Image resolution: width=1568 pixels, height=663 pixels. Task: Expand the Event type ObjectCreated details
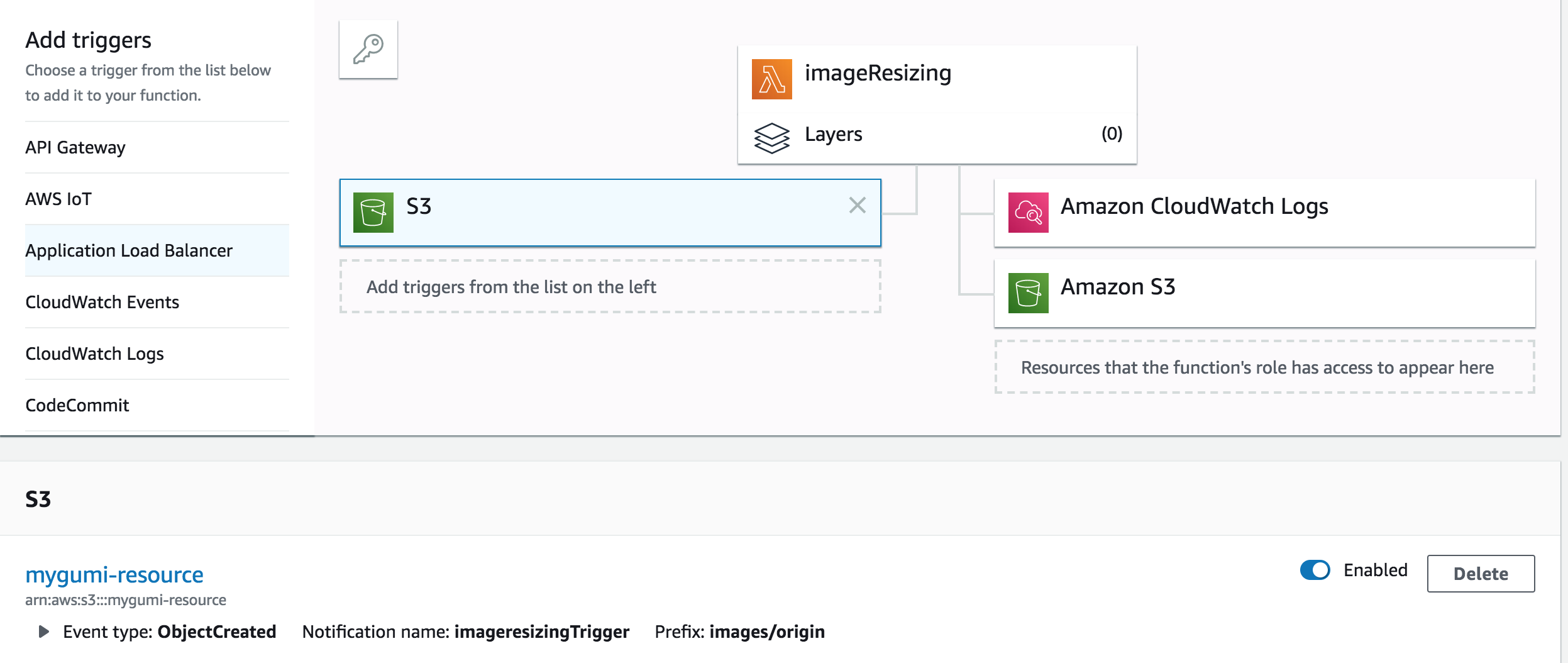click(43, 632)
